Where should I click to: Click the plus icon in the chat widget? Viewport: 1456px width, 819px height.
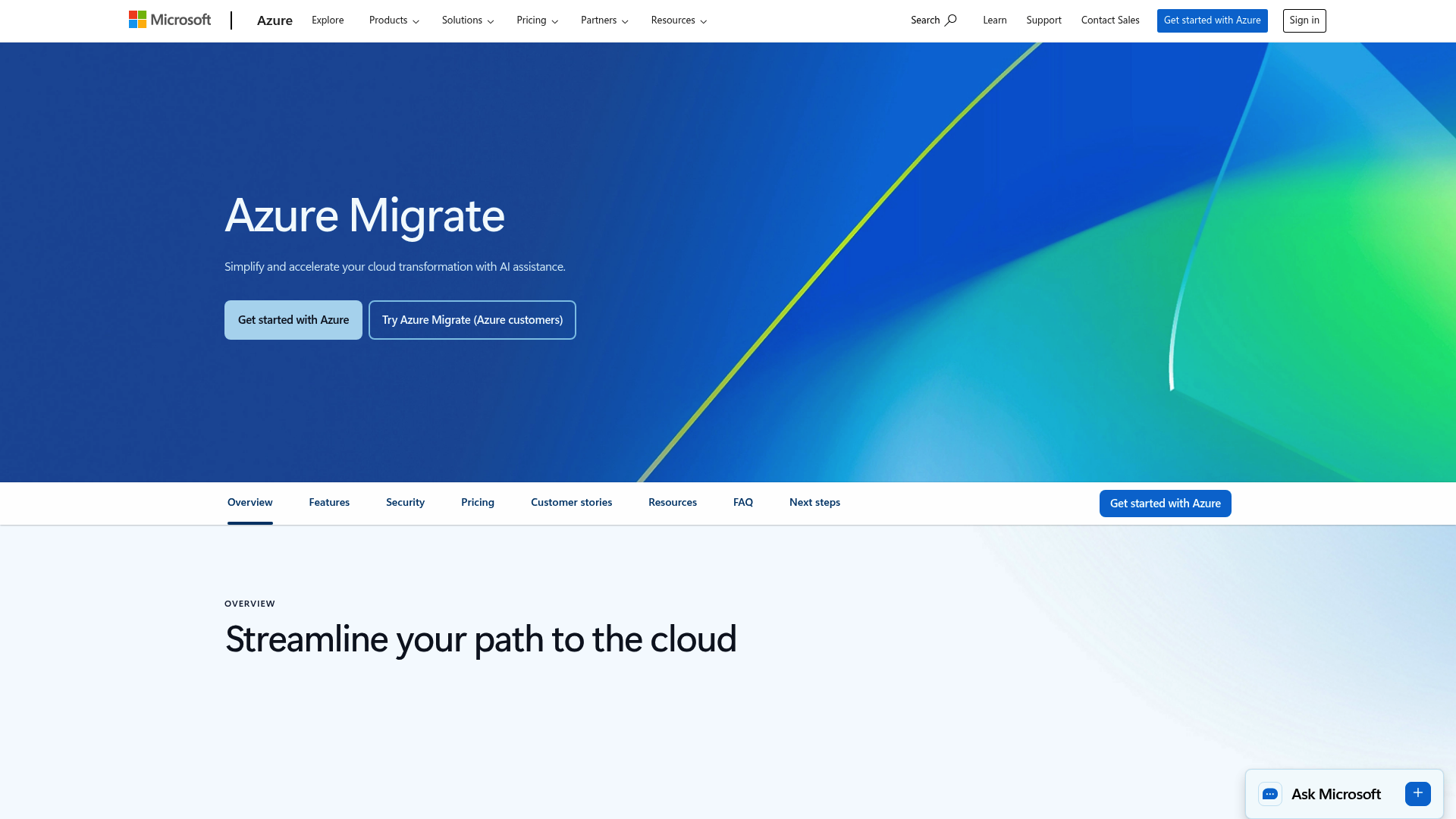[x=1417, y=793]
